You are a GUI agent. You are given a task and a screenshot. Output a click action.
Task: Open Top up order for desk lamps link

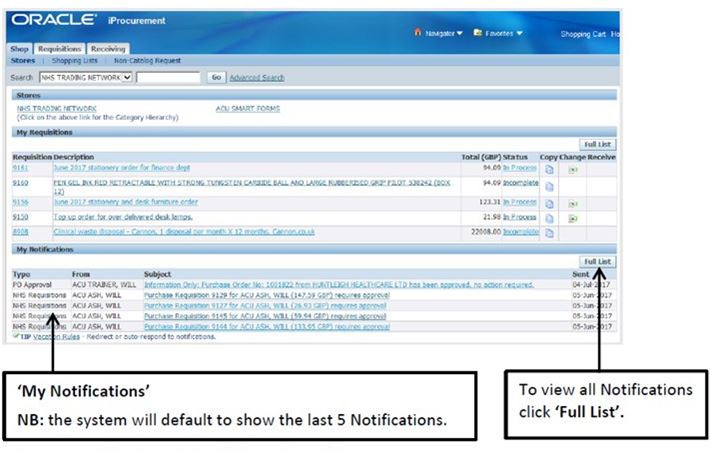click(x=123, y=217)
